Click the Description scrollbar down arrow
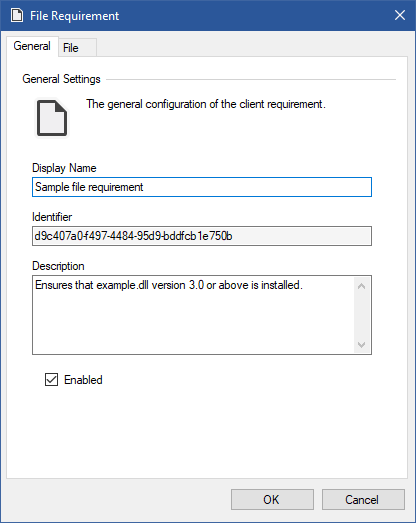This screenshot has height=523, width=416. [362, 344]
